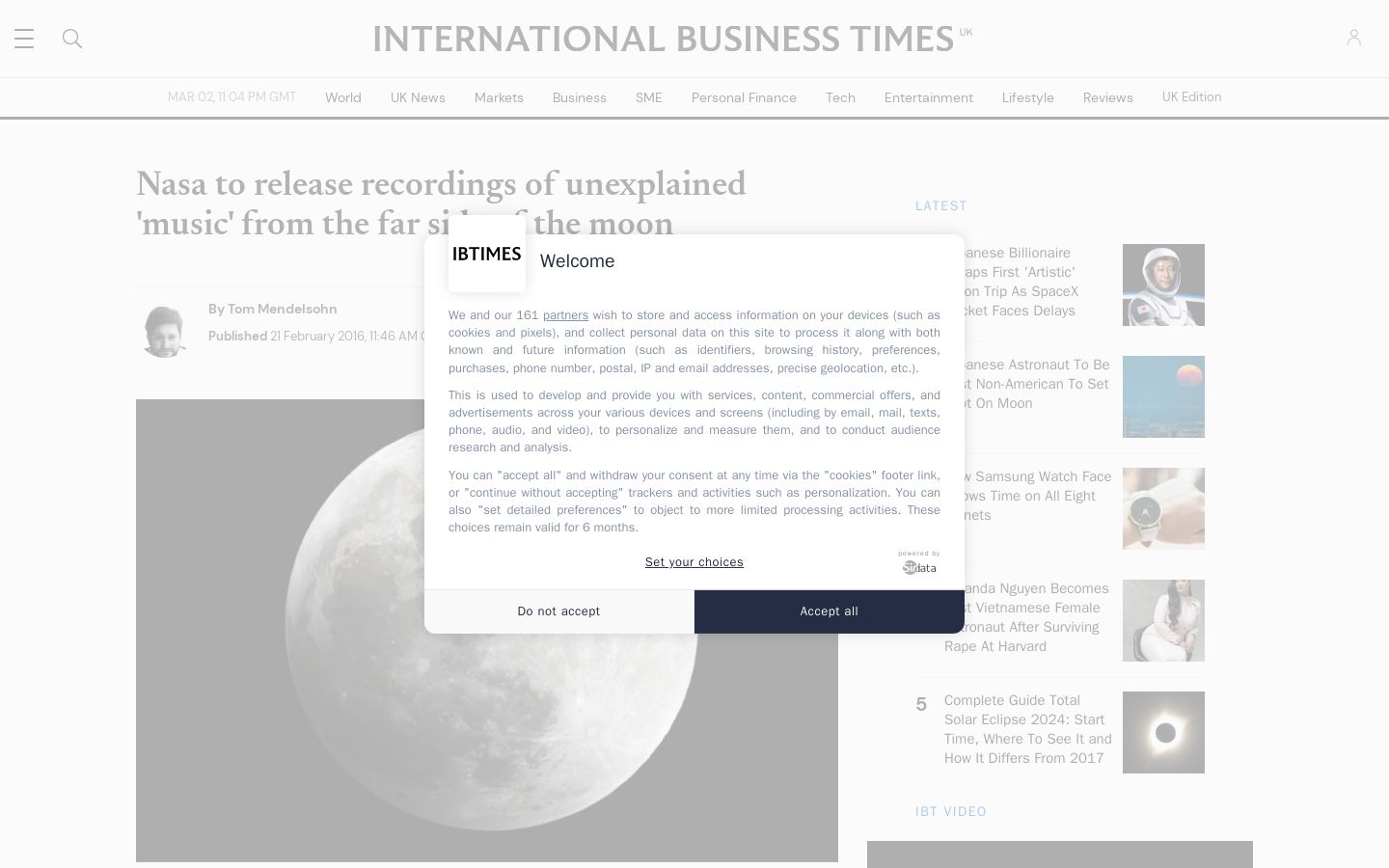Image resolution: width=1389 pixels, height=868 pixels.
Task: Go to International Business Times homepage logo
Action: click(x=672, y=39)
